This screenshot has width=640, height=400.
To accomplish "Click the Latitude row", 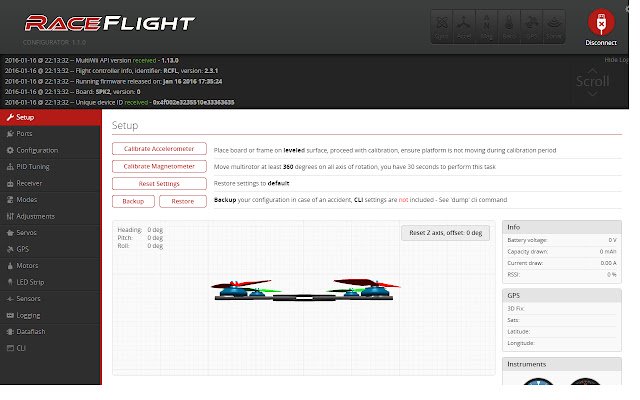I will (562, 331).
